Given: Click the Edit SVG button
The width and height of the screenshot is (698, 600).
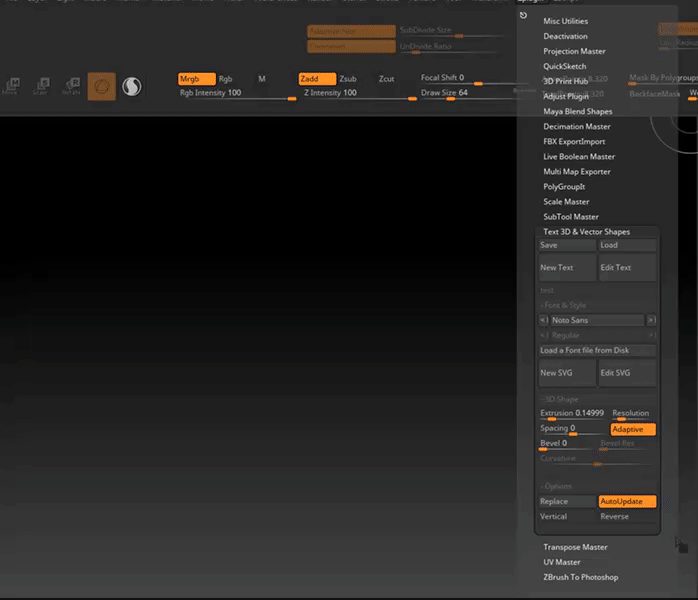Looking at the screenshot, I should click(x=627, y=373).
